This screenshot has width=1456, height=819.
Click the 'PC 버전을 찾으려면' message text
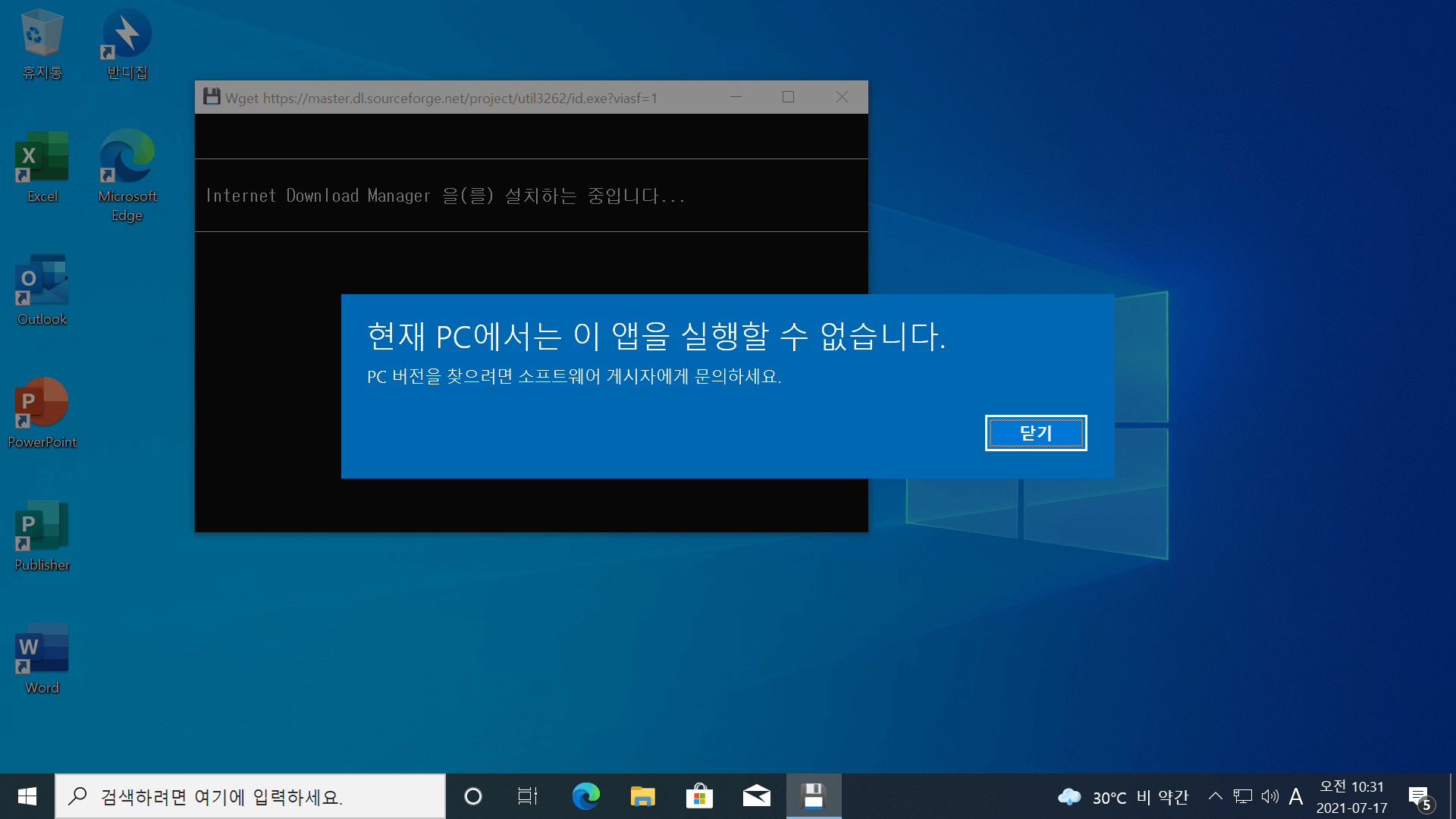[574, 377]
